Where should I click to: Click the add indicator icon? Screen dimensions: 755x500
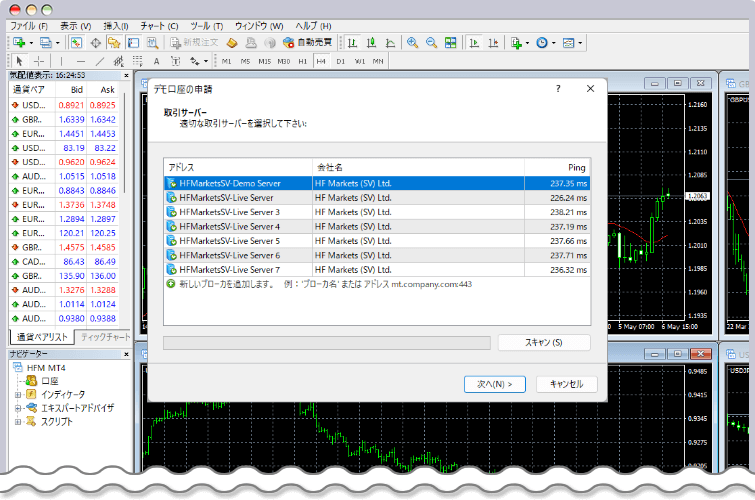[x=516, y=43]
